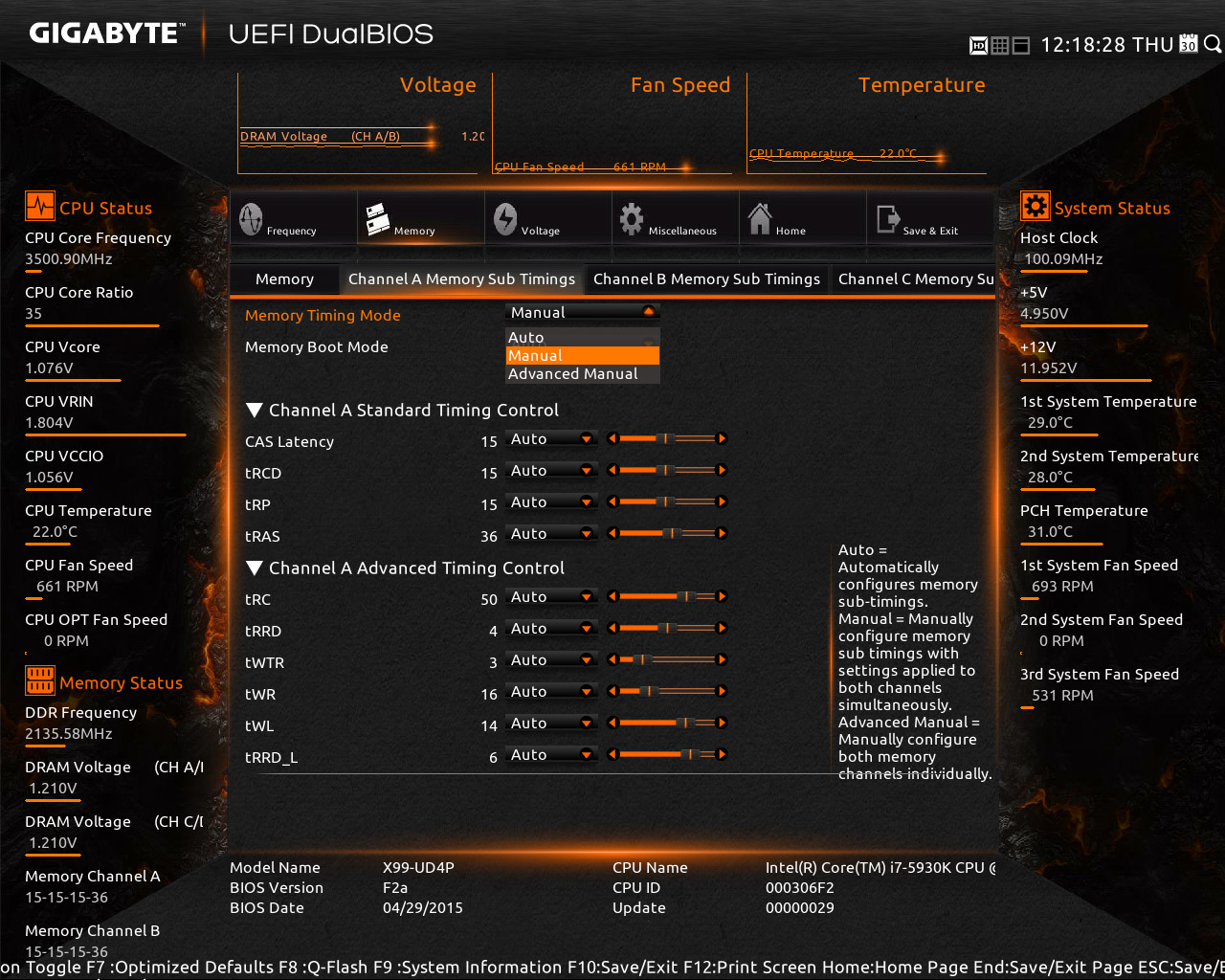
Task: Click the grid layout mode icon
Action: [x=999, y=45]
